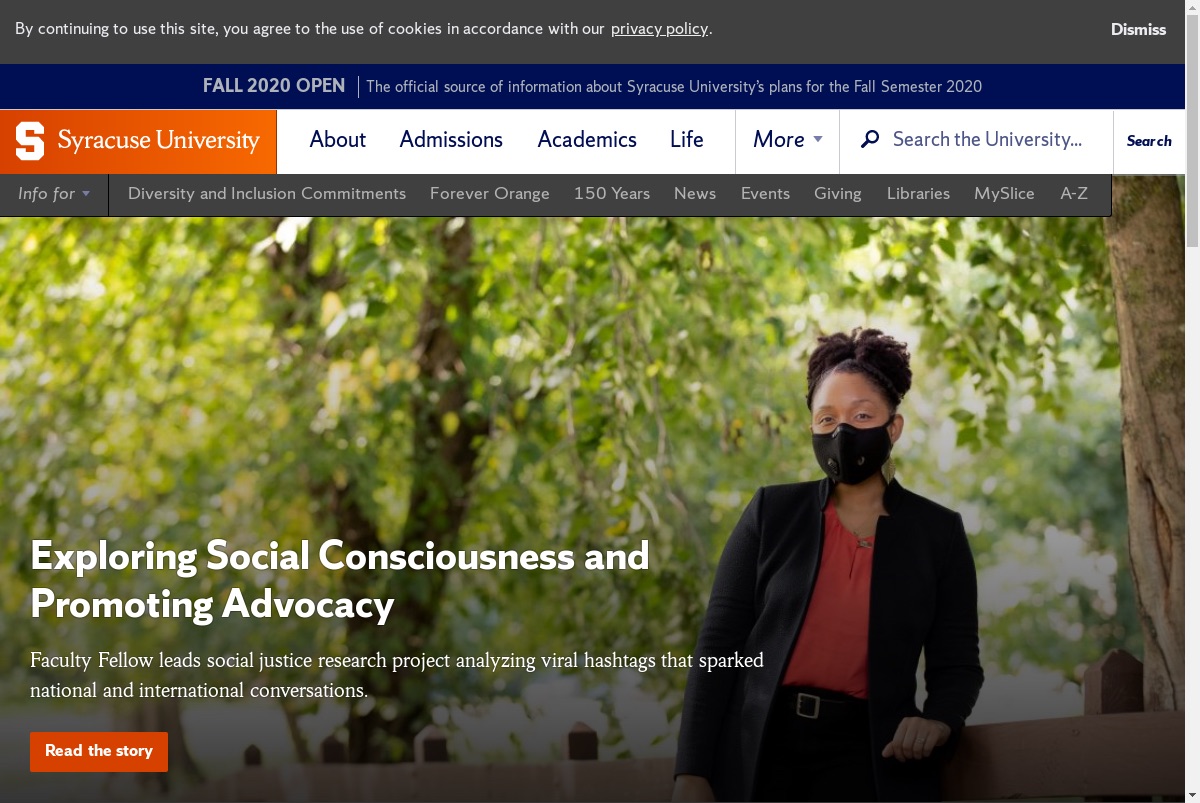Open the Life navigation item
The image size is (1200, 803).
point(686,140)
